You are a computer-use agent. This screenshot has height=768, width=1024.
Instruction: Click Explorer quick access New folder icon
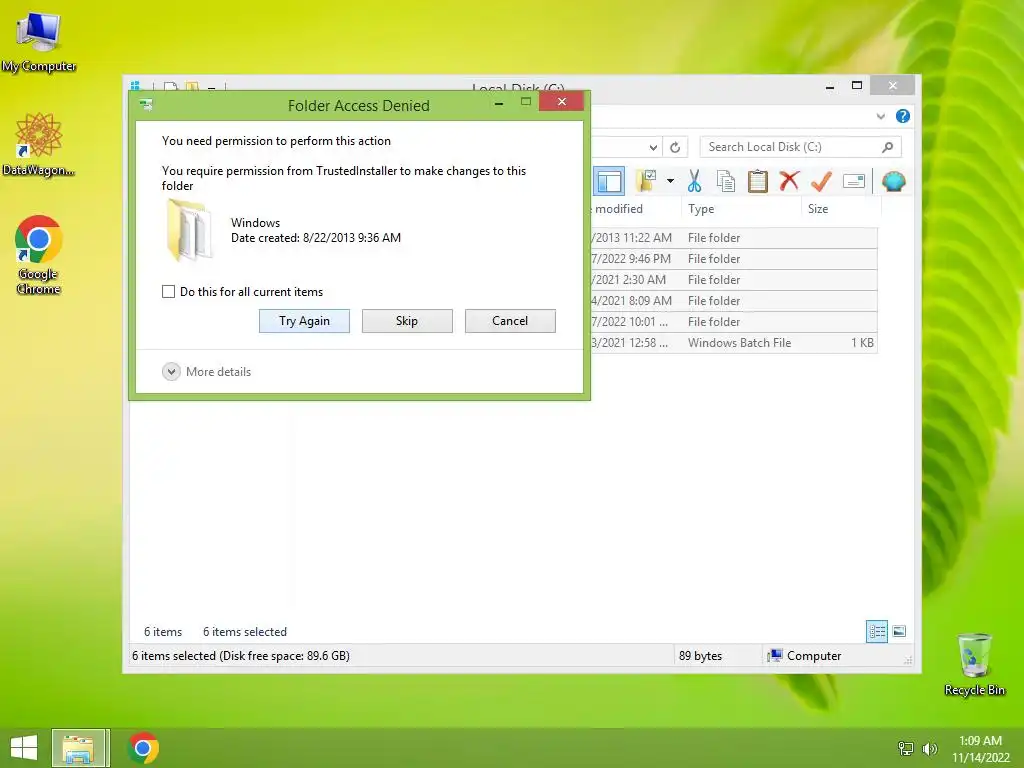pos(192,87)
